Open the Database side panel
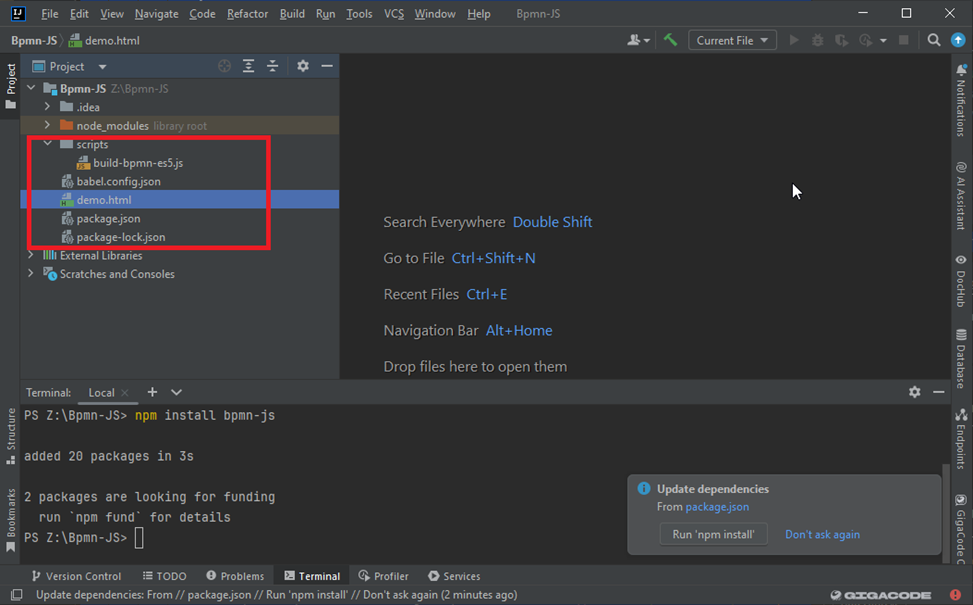973x605 pixels. pyautogui.click(x=961, y=359)
